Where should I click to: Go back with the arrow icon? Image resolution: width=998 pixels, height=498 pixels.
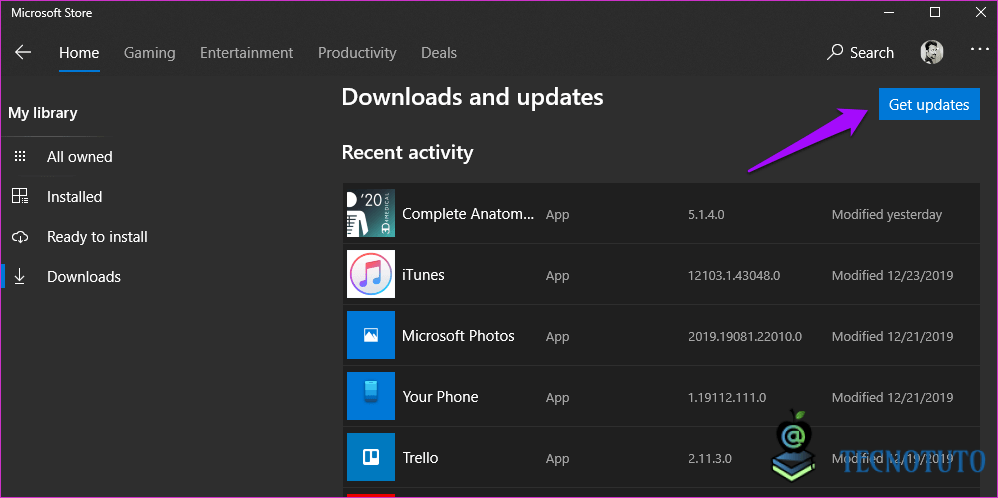coord(23,52)
